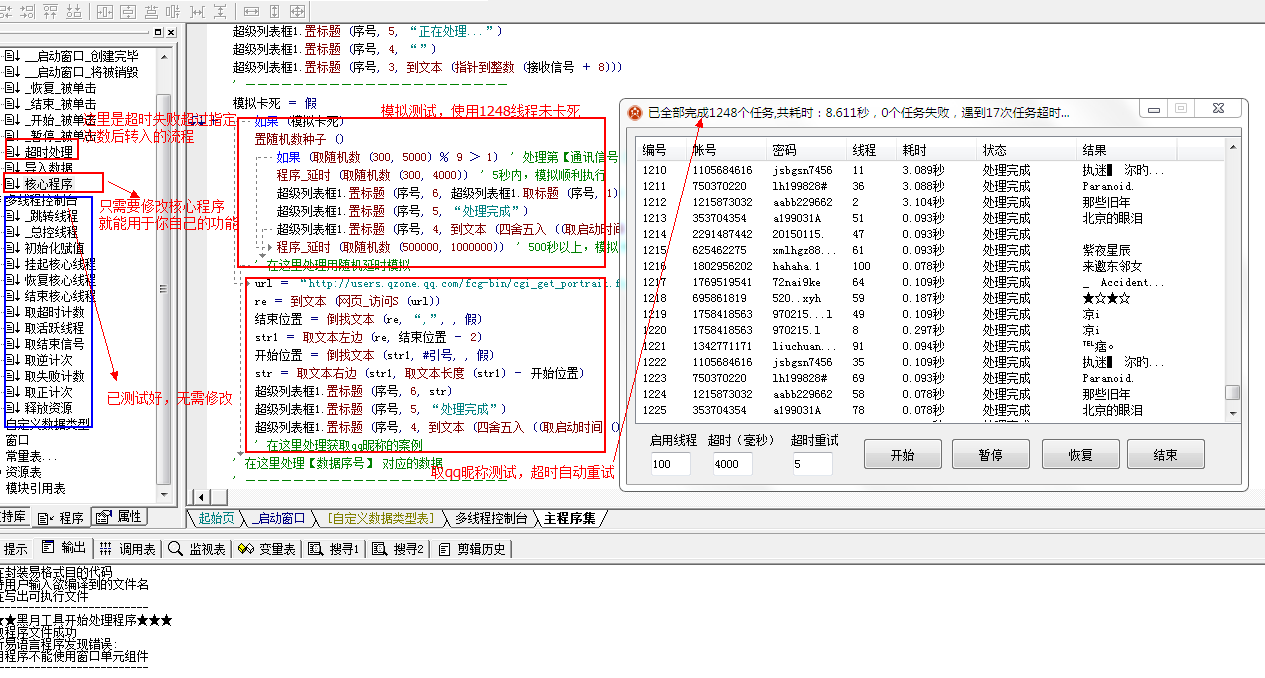Click the align bottom edges toolbar icon
The image size is (1265, 678).
click(x=74, y=12)
